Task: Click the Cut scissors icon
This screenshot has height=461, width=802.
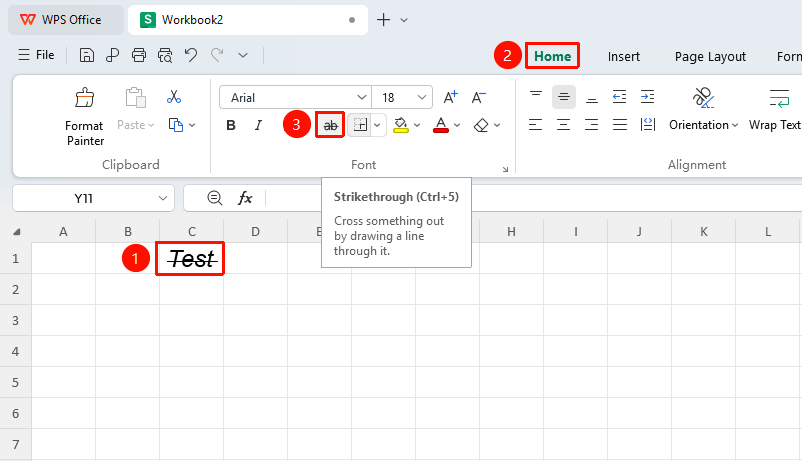Action: click(174, 97)
